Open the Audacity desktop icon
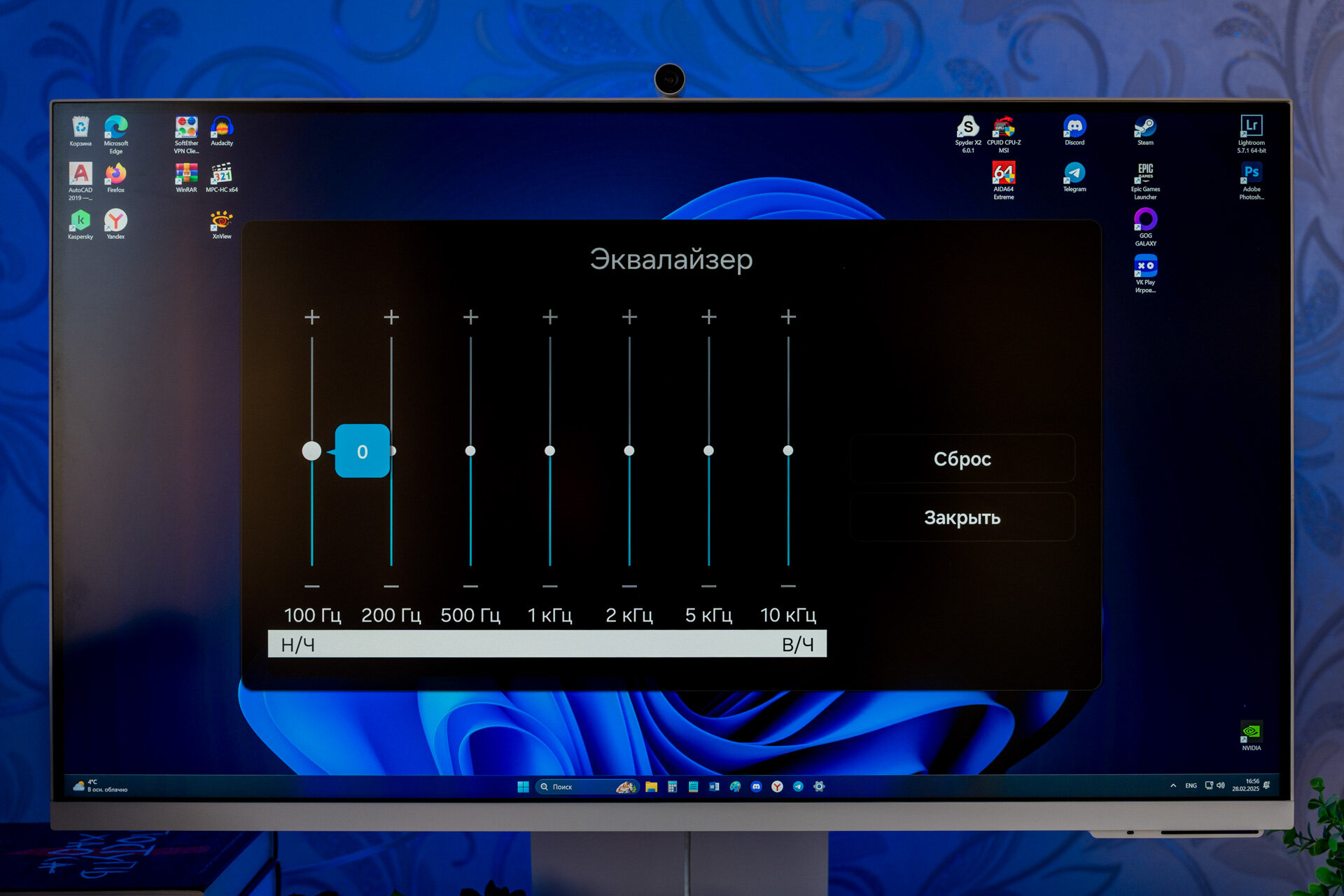This screenshot has height=896, width=1344. click(222, 131)
